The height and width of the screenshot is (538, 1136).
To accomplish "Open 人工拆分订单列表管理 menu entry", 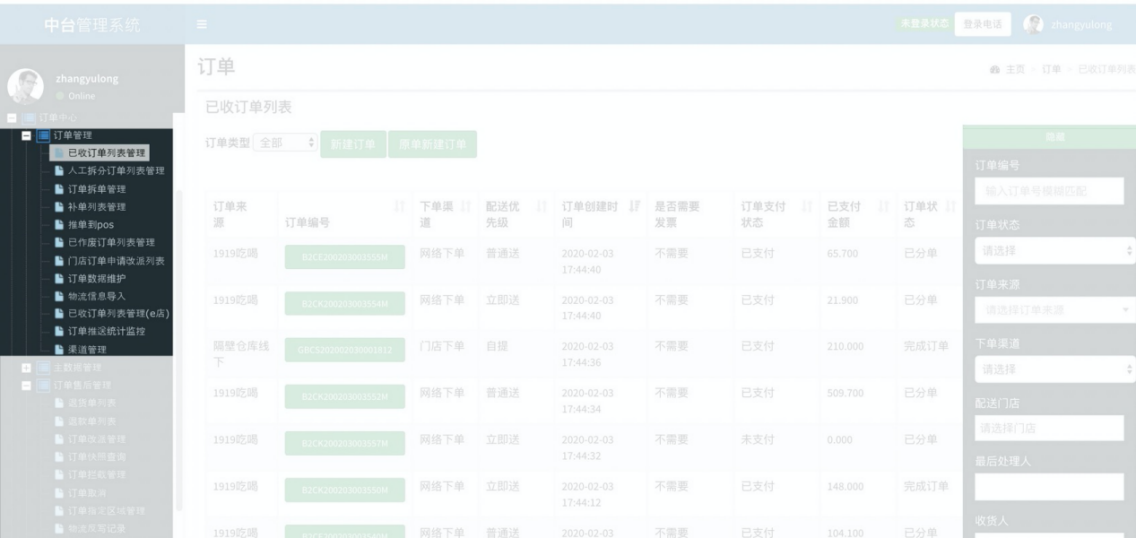I will [x=116, y=171].
